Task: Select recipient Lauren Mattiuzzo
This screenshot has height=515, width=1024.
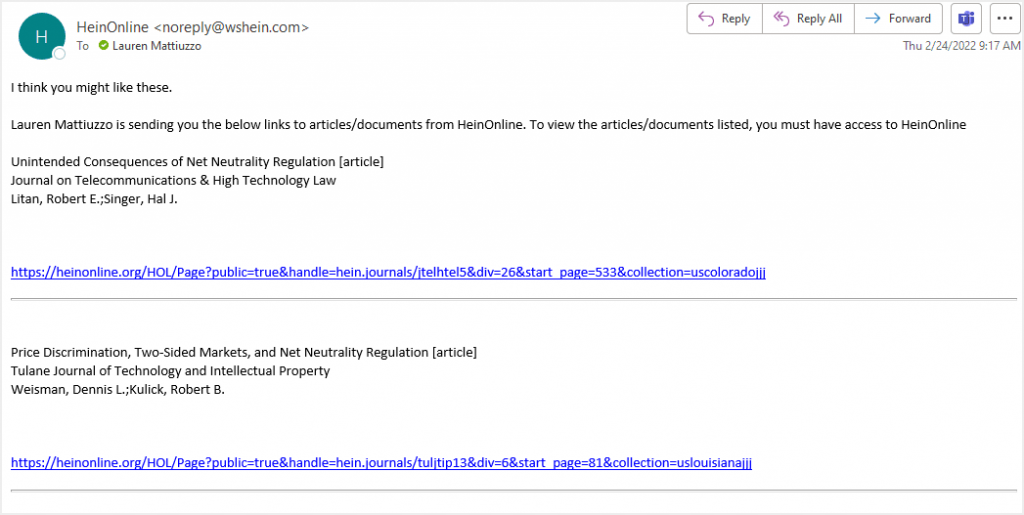Action: tap(157, 46)
